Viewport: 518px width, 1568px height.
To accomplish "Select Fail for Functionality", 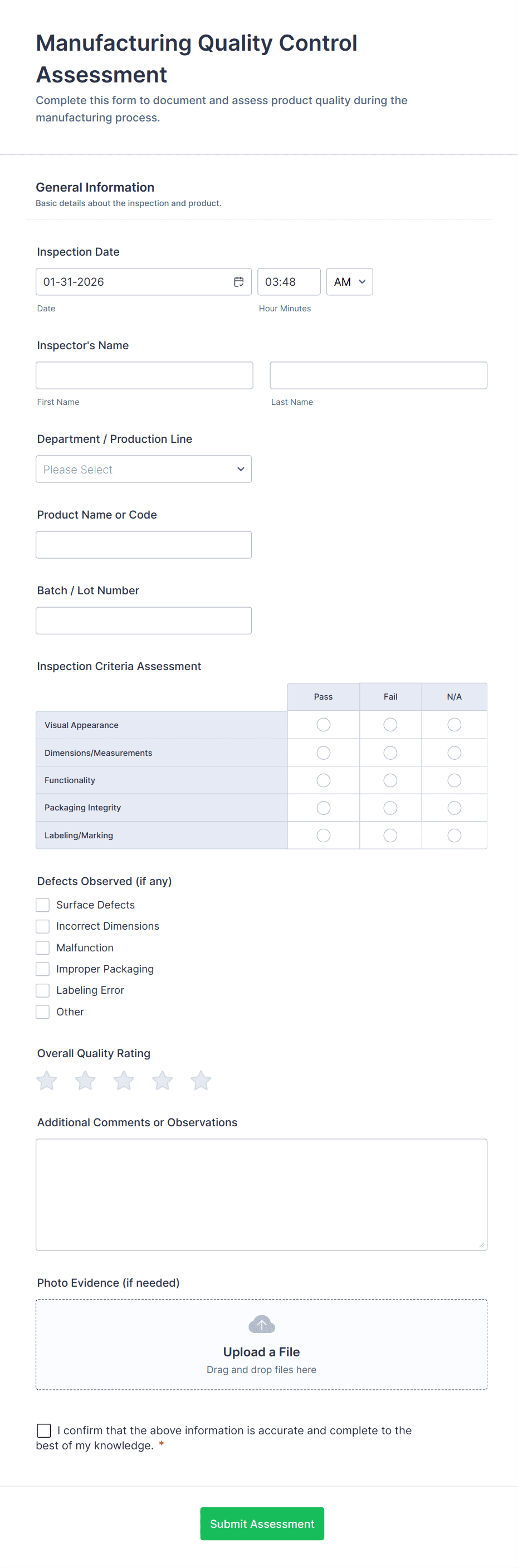I will pos(390,780).
